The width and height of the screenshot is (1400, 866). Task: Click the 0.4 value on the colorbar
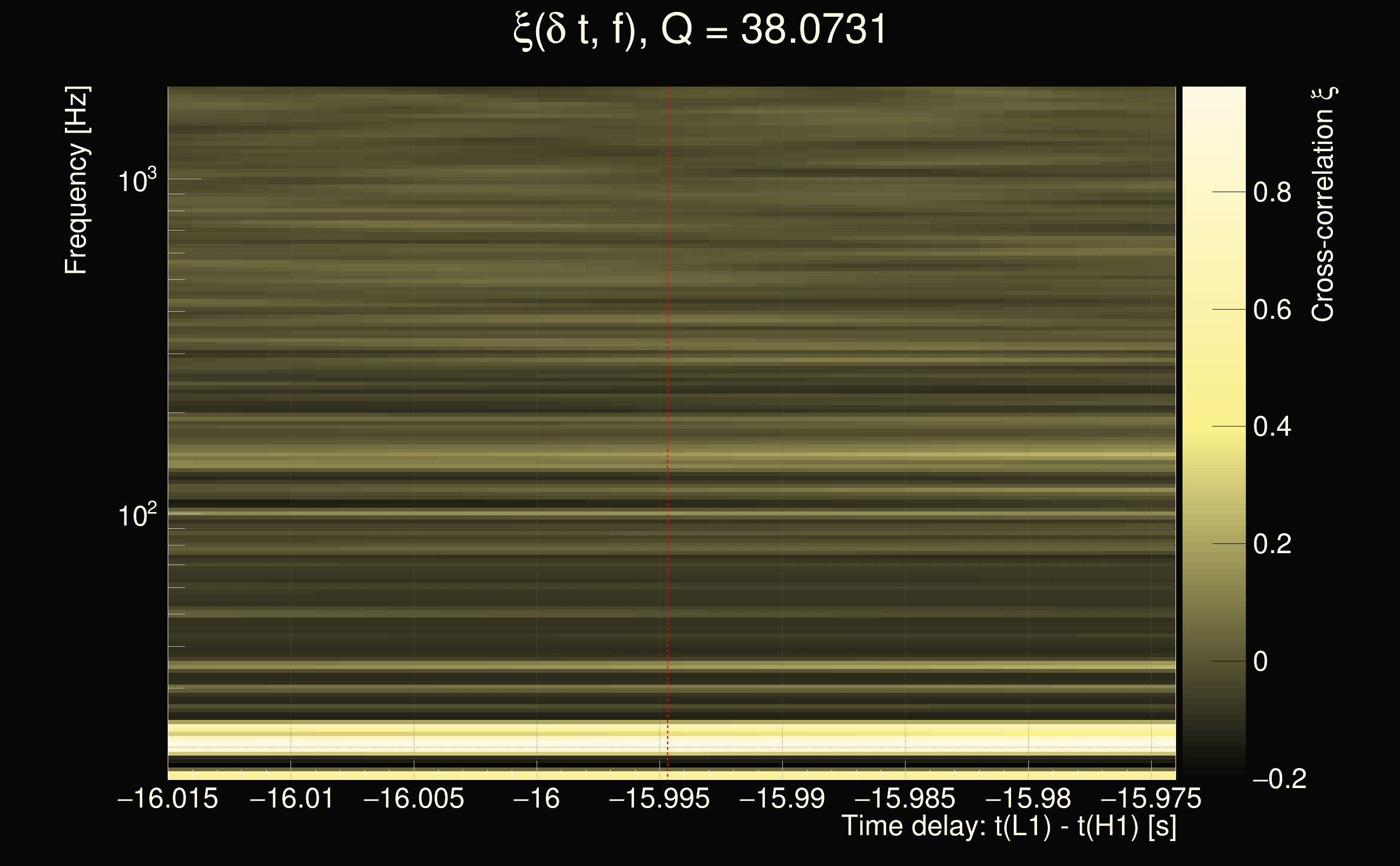click(1272, 427)
